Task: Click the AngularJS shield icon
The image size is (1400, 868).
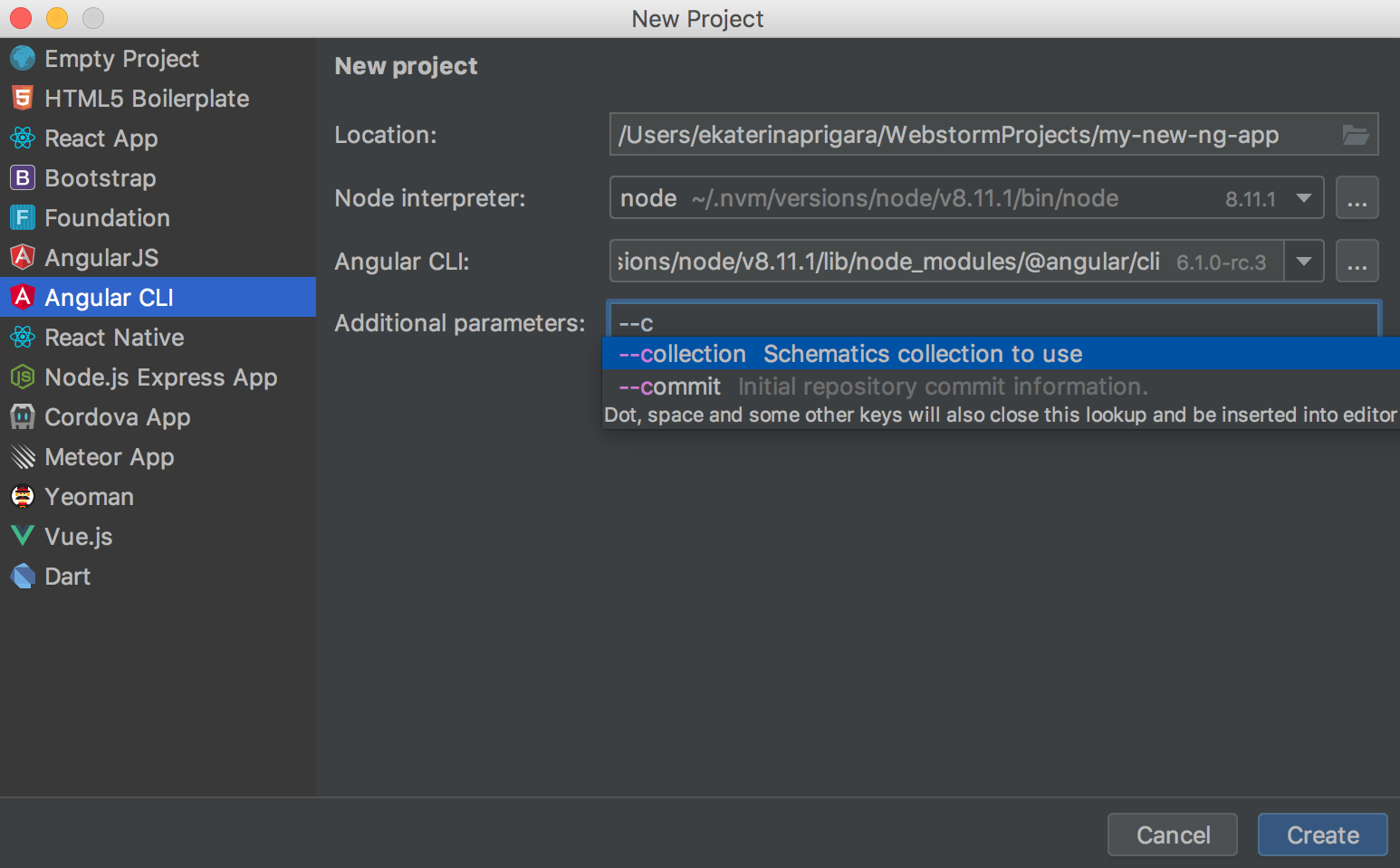Action: pos(23,258)
